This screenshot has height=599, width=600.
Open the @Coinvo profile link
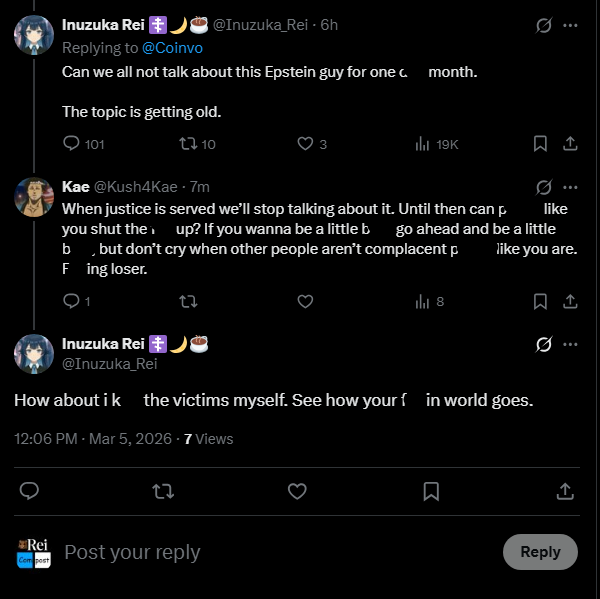click(172, 48)
